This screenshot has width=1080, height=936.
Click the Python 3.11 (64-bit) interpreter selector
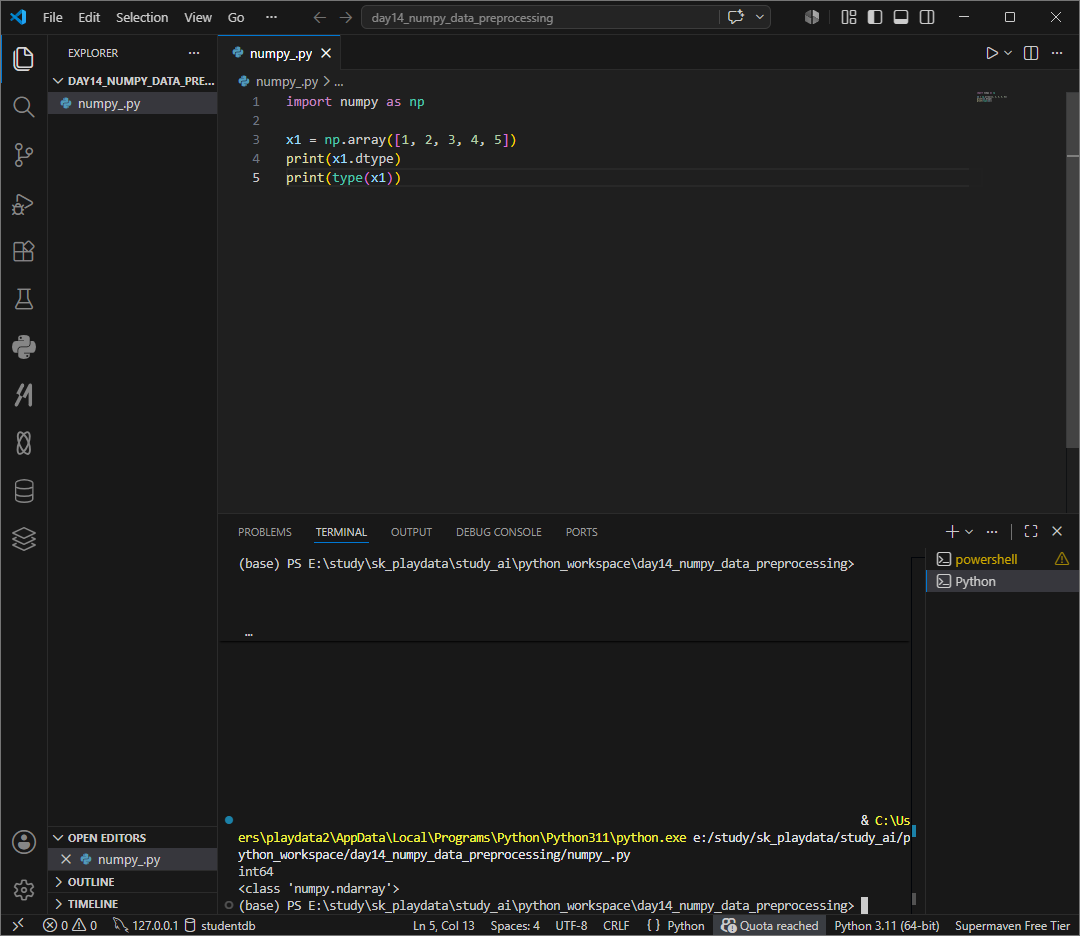pos(886,925)
